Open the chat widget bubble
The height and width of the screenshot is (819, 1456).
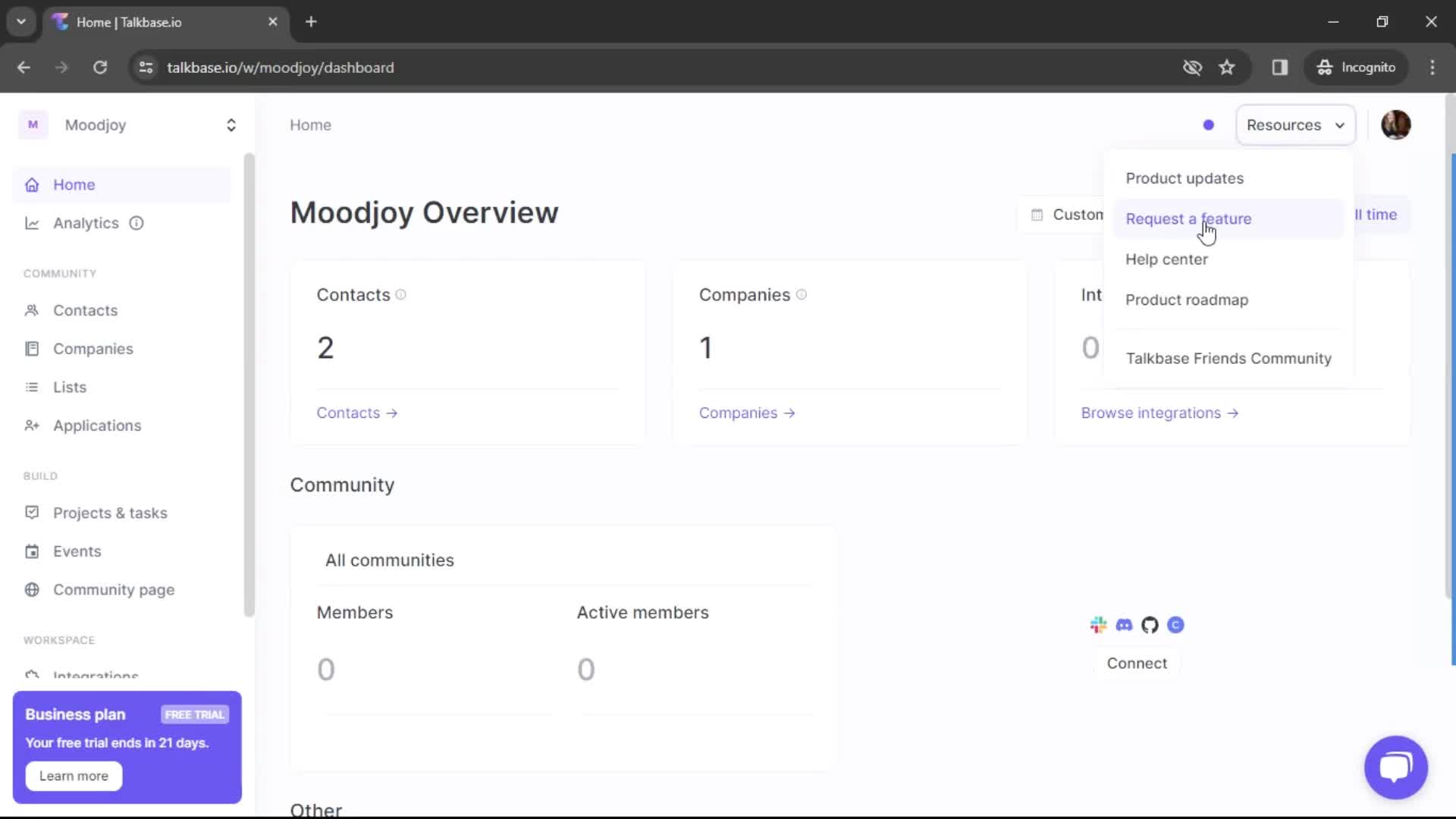point(1395,767)
